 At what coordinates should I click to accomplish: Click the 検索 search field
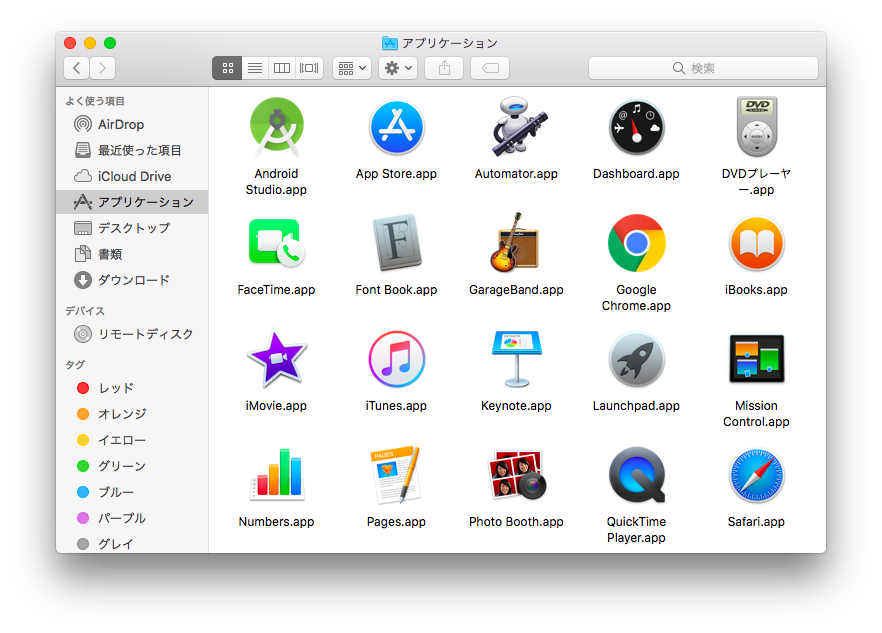click(703, 68)
